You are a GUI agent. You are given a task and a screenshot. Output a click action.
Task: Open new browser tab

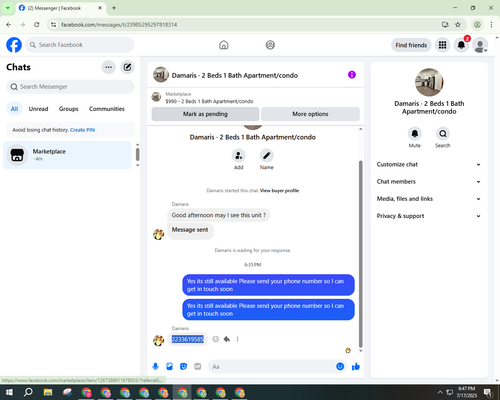(x=114, y=8)
